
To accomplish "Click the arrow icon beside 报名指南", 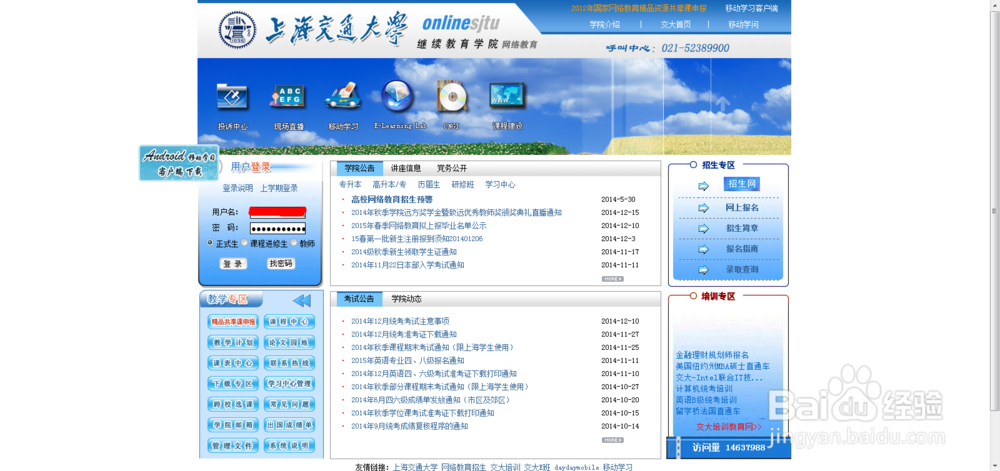I will pyautogui.click(x=703, y=249).
